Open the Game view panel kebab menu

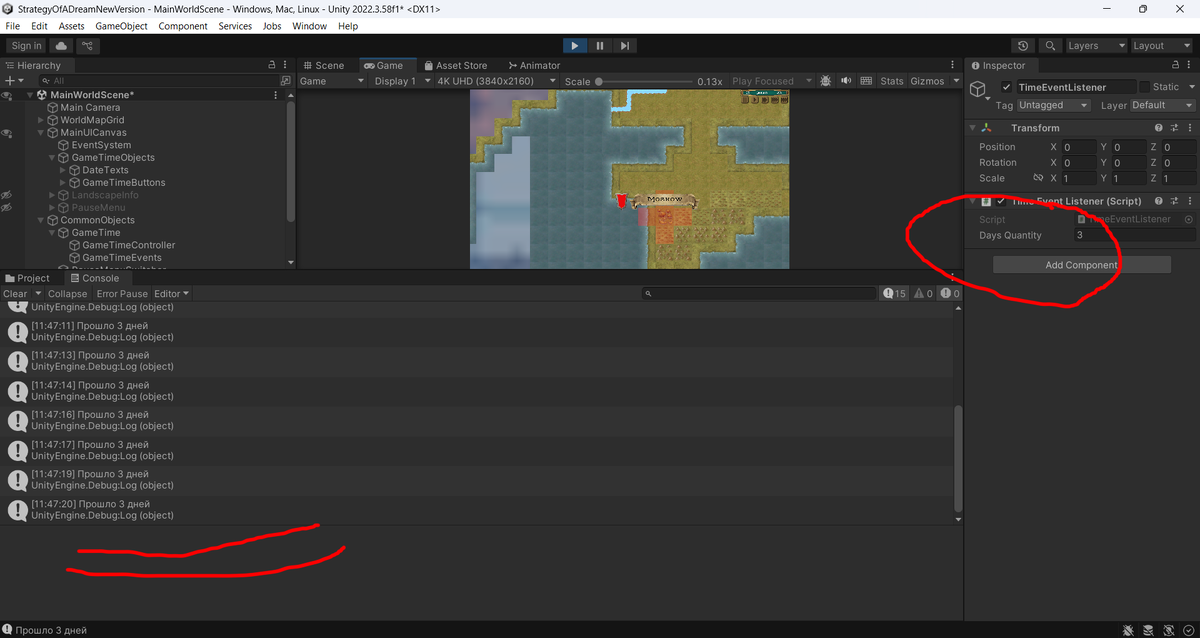tap(953, 65)
